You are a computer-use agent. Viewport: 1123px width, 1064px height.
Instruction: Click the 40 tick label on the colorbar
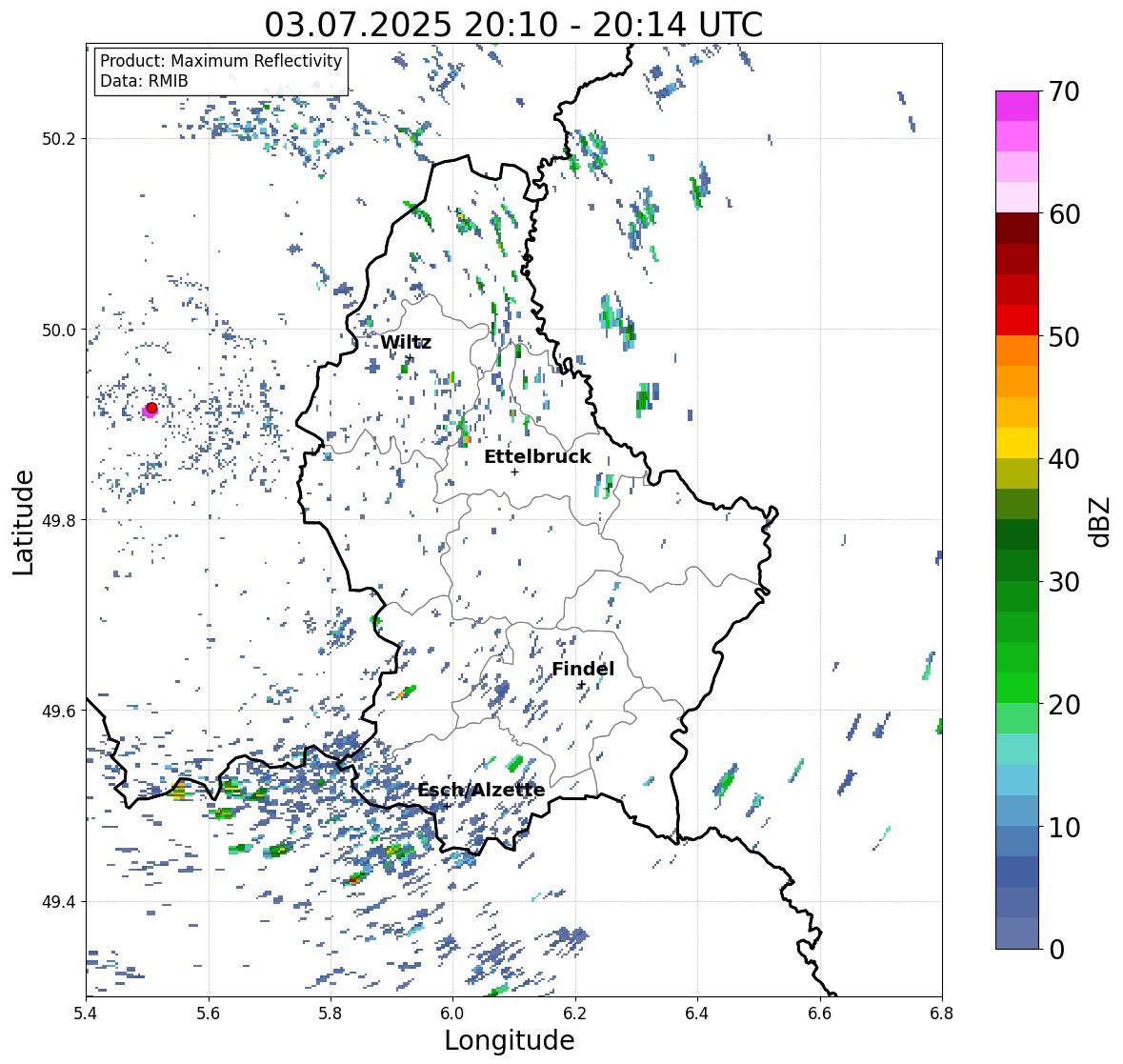click(x=1064, y=459)
